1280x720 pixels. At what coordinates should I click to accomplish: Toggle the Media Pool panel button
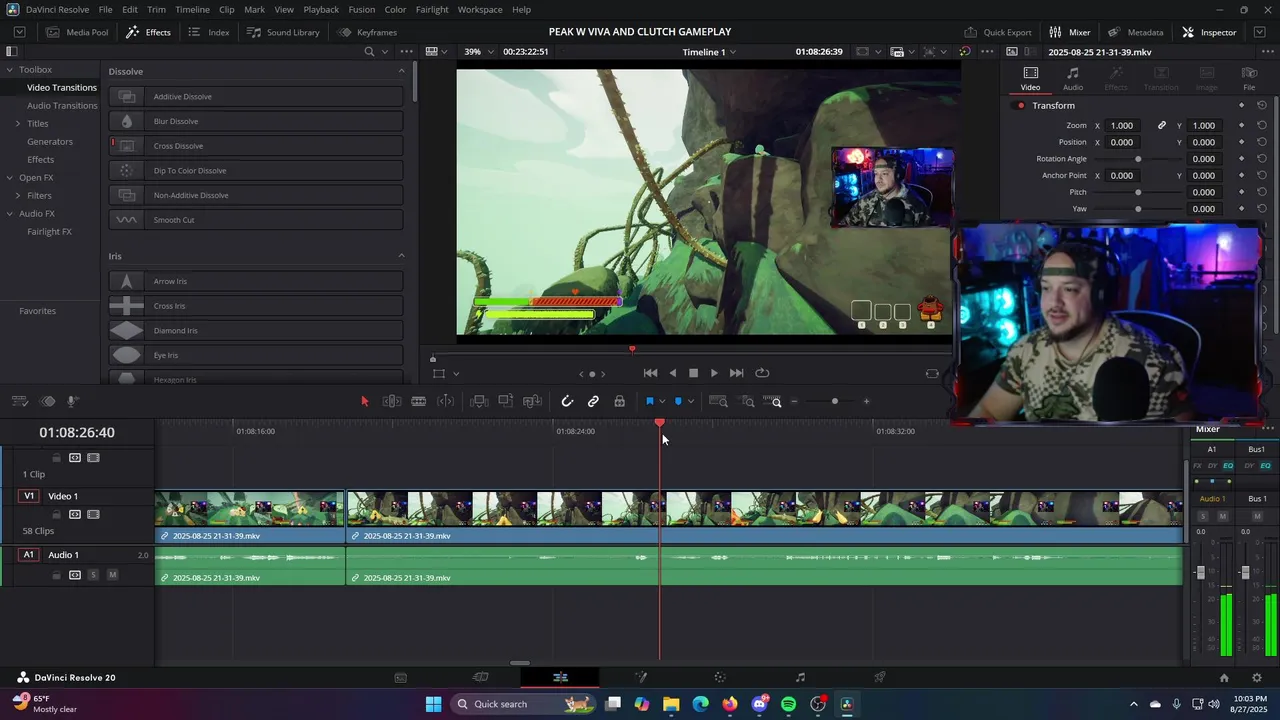pyautogui.click(x=76, y=32)
